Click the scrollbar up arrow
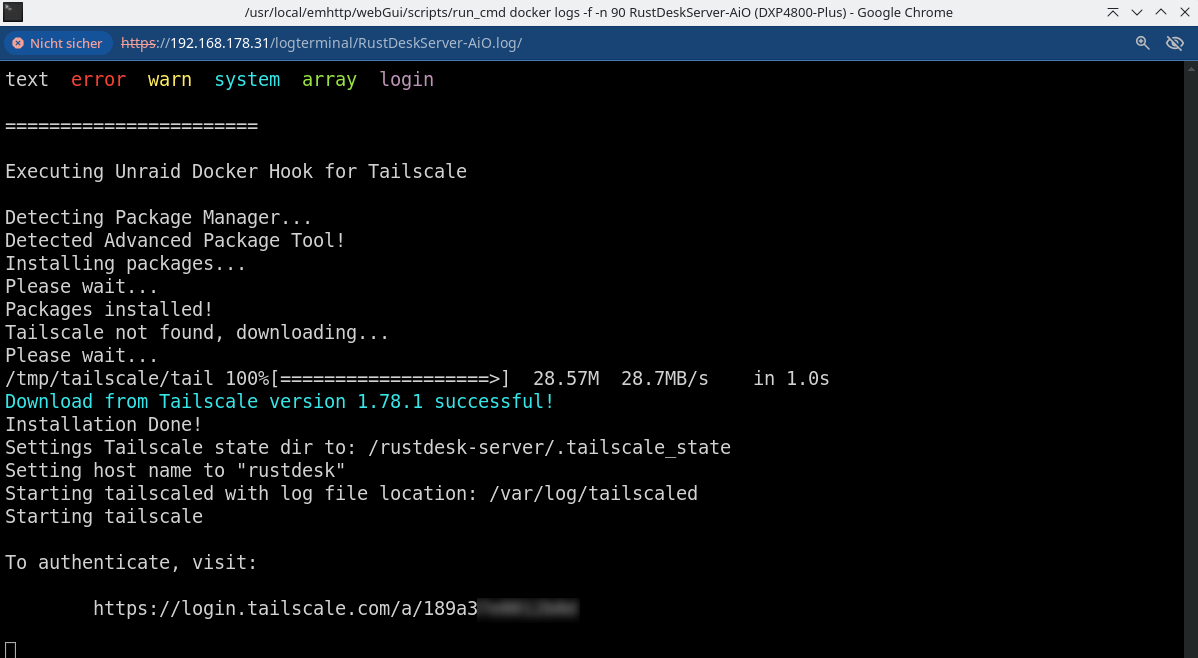 click(x=1191, y=68)
